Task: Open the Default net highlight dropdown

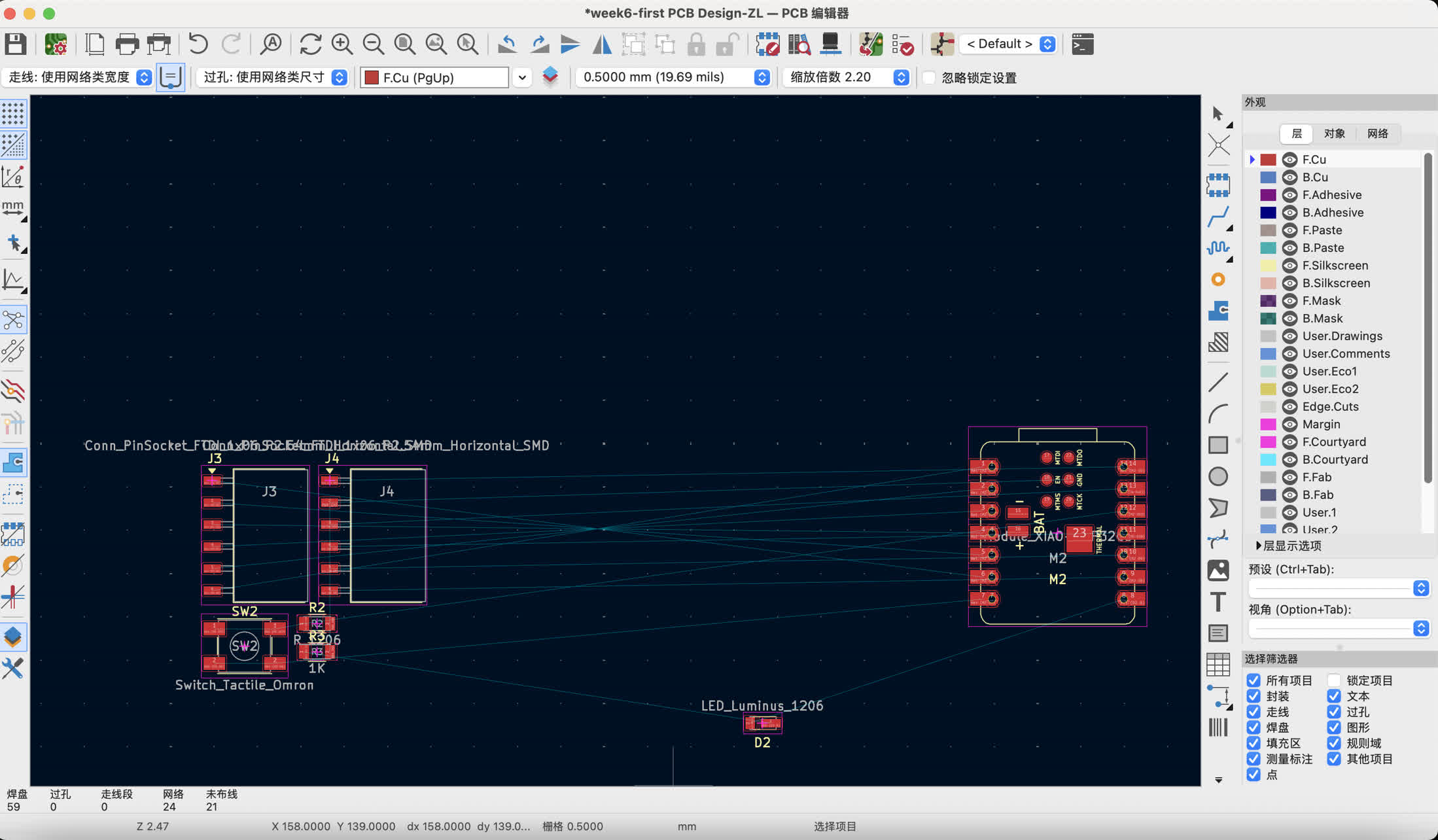Action: [x=1008, y=44]
